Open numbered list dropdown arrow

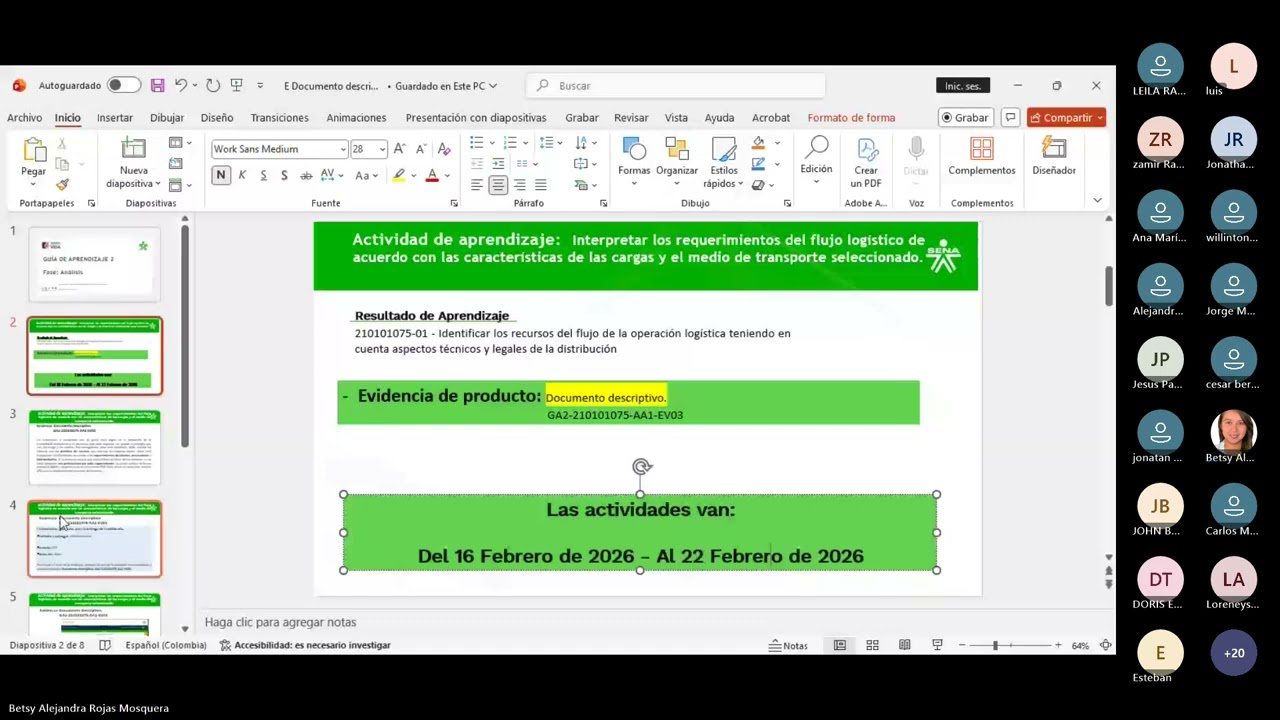[x=527, y=143]
